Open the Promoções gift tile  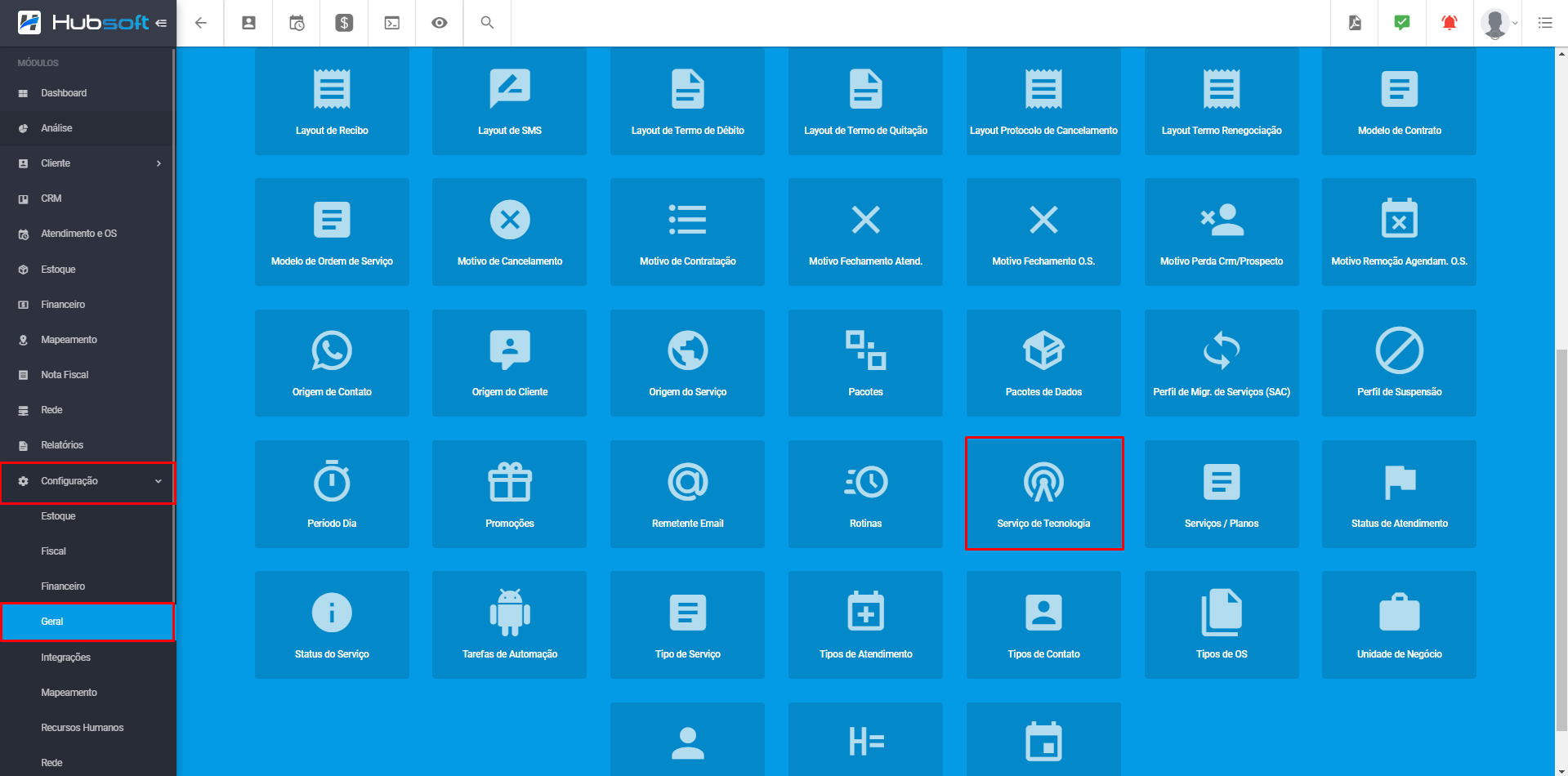pos(510,494)
